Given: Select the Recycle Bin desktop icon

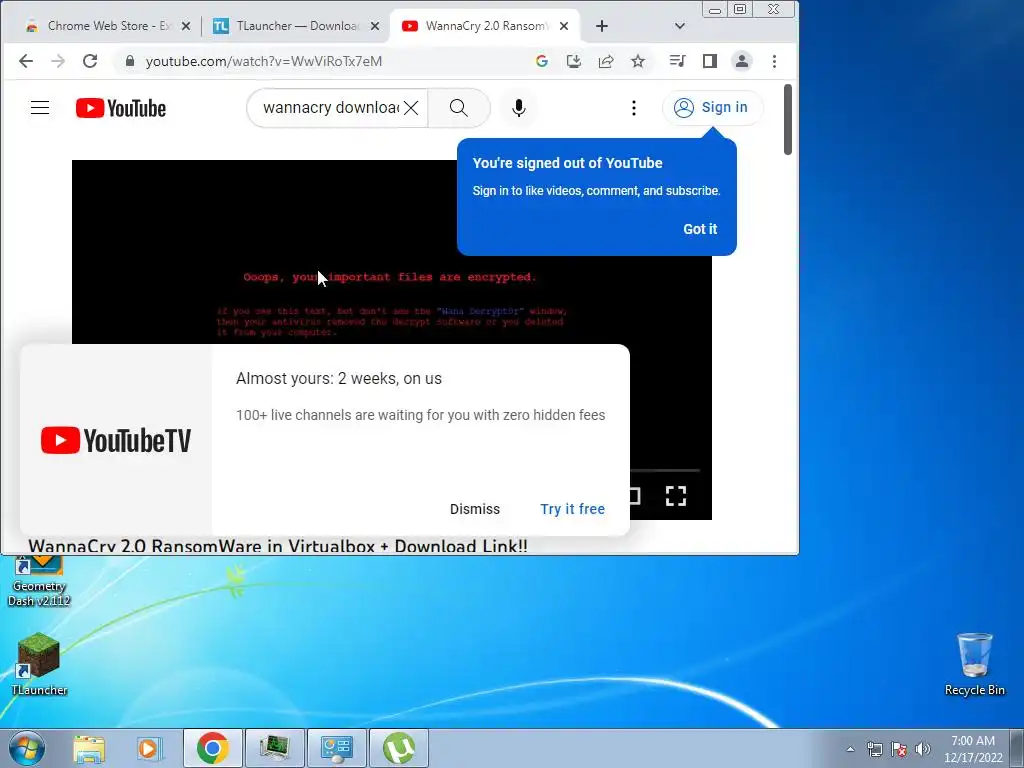Looking at the screenshot, I should 974,664.
